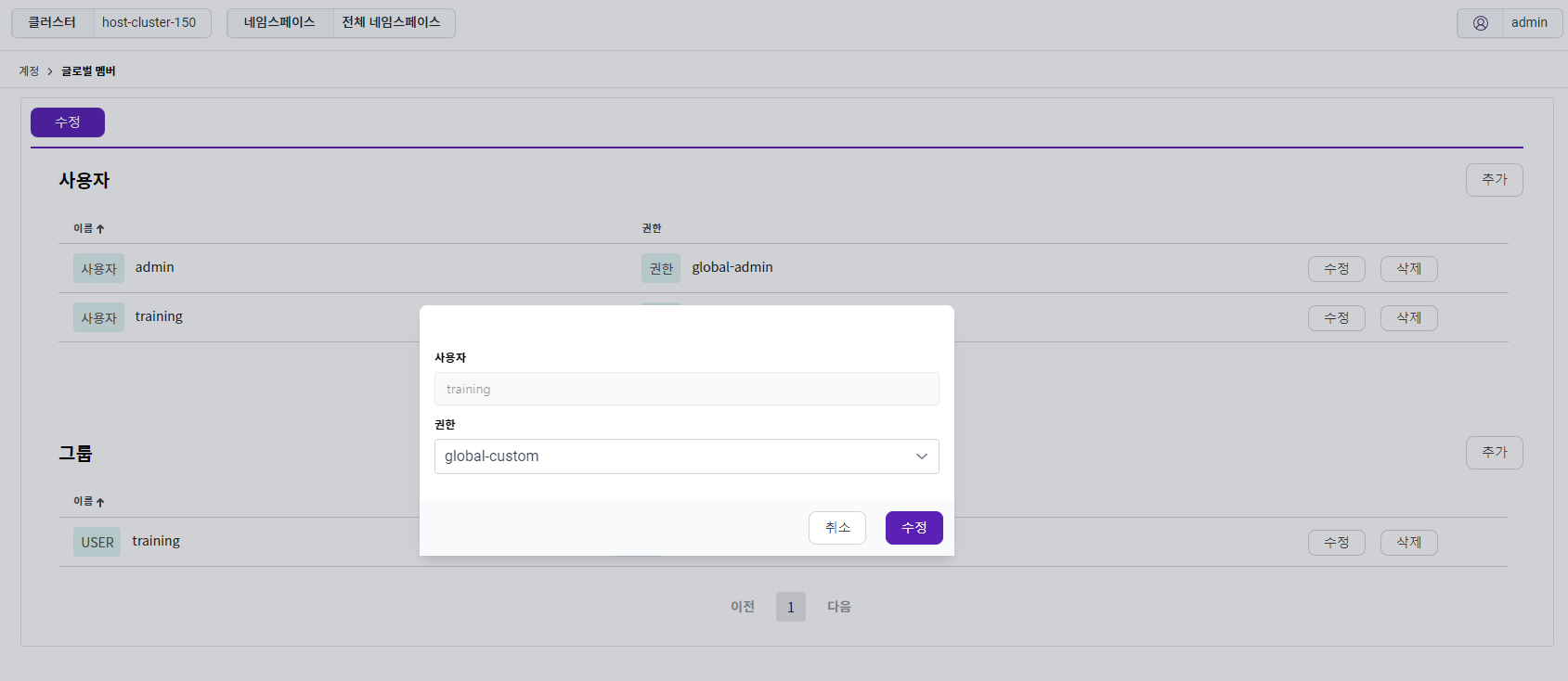Click the 계정 breadcrumb link
This screenshot has width=1568, height=681.
[29, 71]
